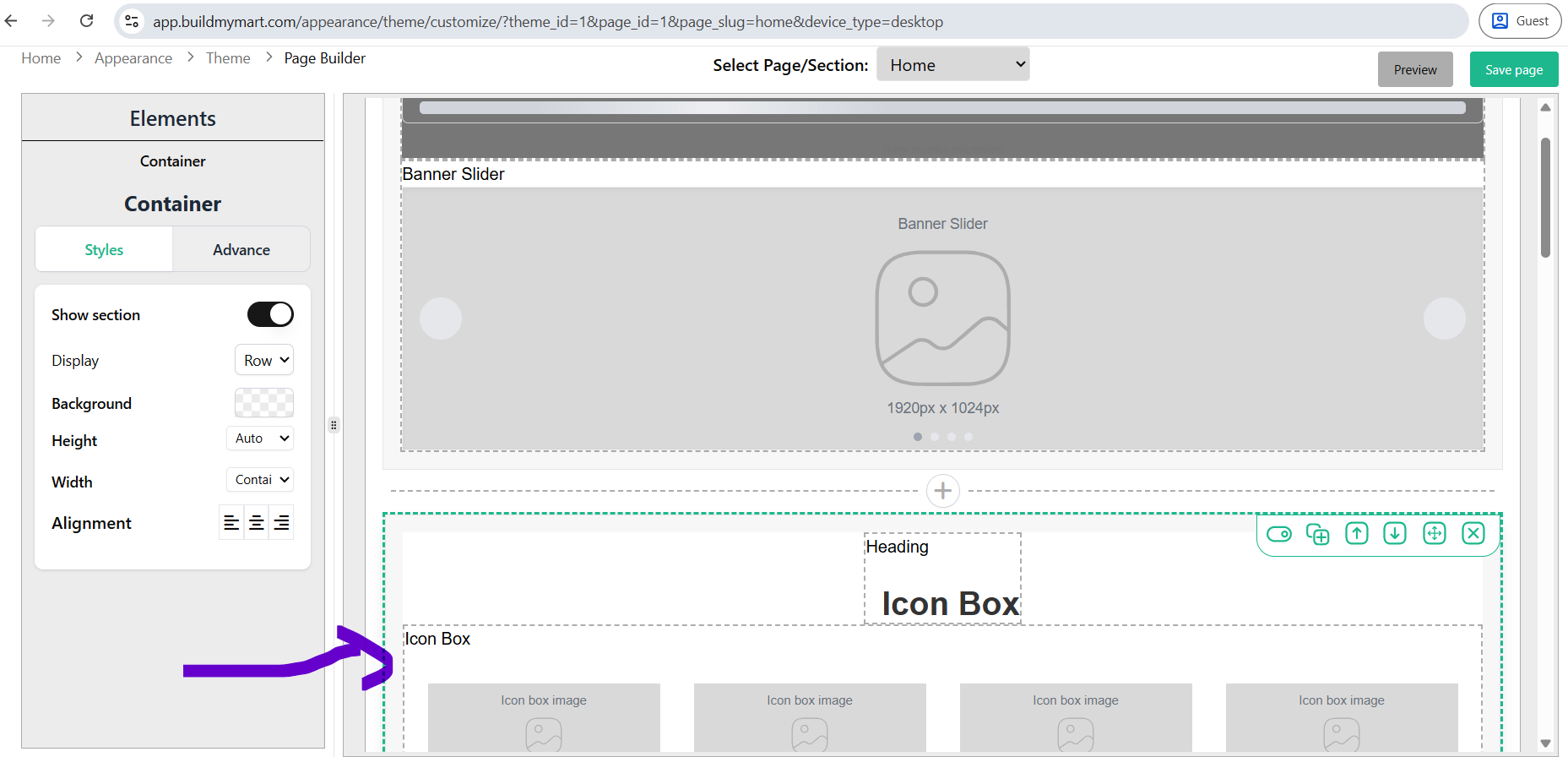Open the Select Page/Section dropdown
The height and width of the screenshot is (757, 1568).
953,65
